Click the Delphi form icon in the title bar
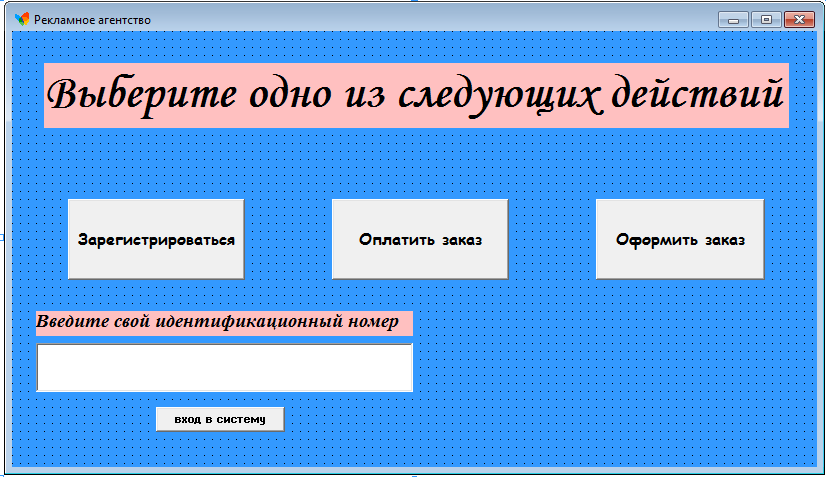This screenshot has height=477, width=826. click(x=22, y=20)
